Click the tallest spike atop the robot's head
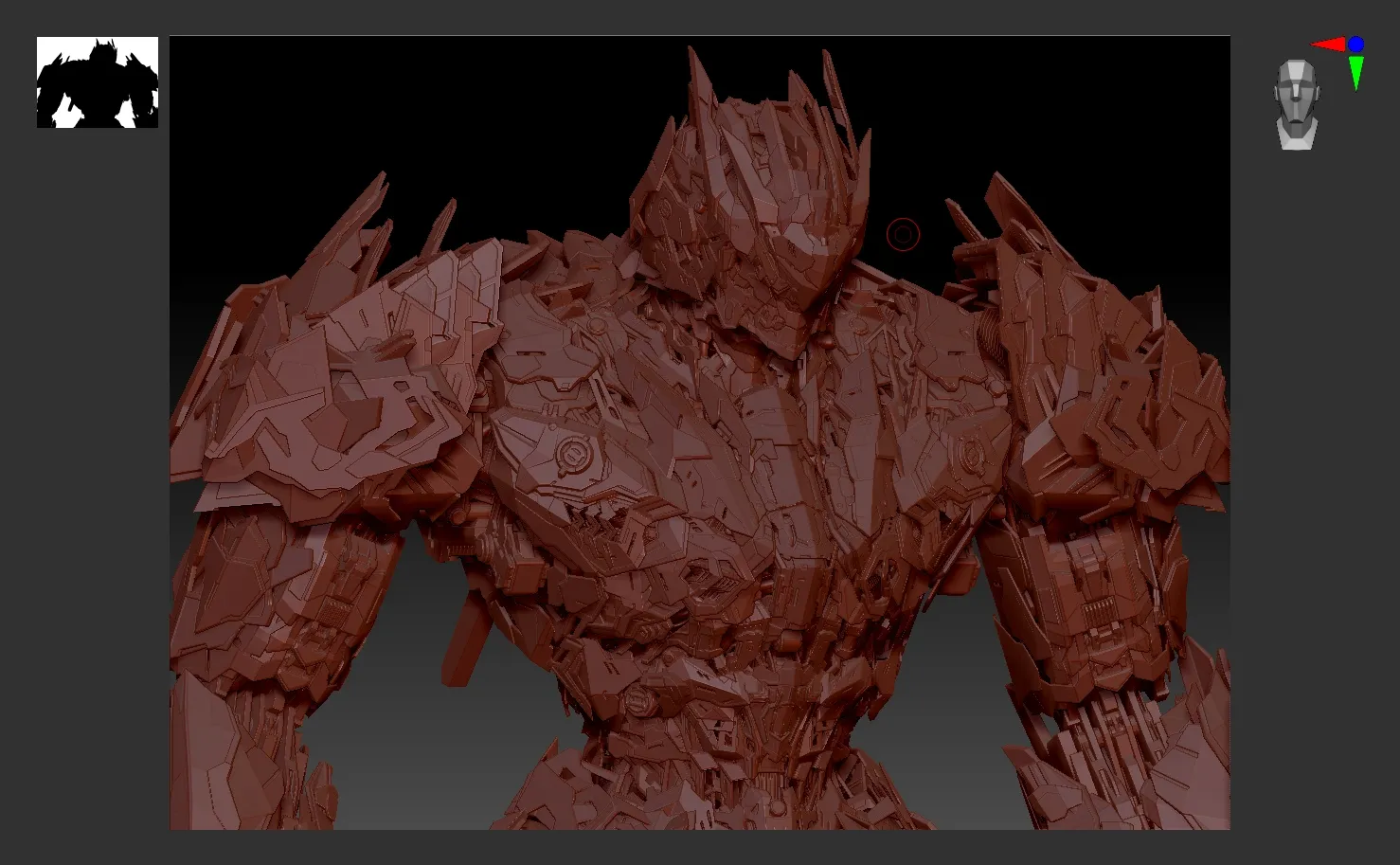1400x865 pixels. tap(700, 85)
